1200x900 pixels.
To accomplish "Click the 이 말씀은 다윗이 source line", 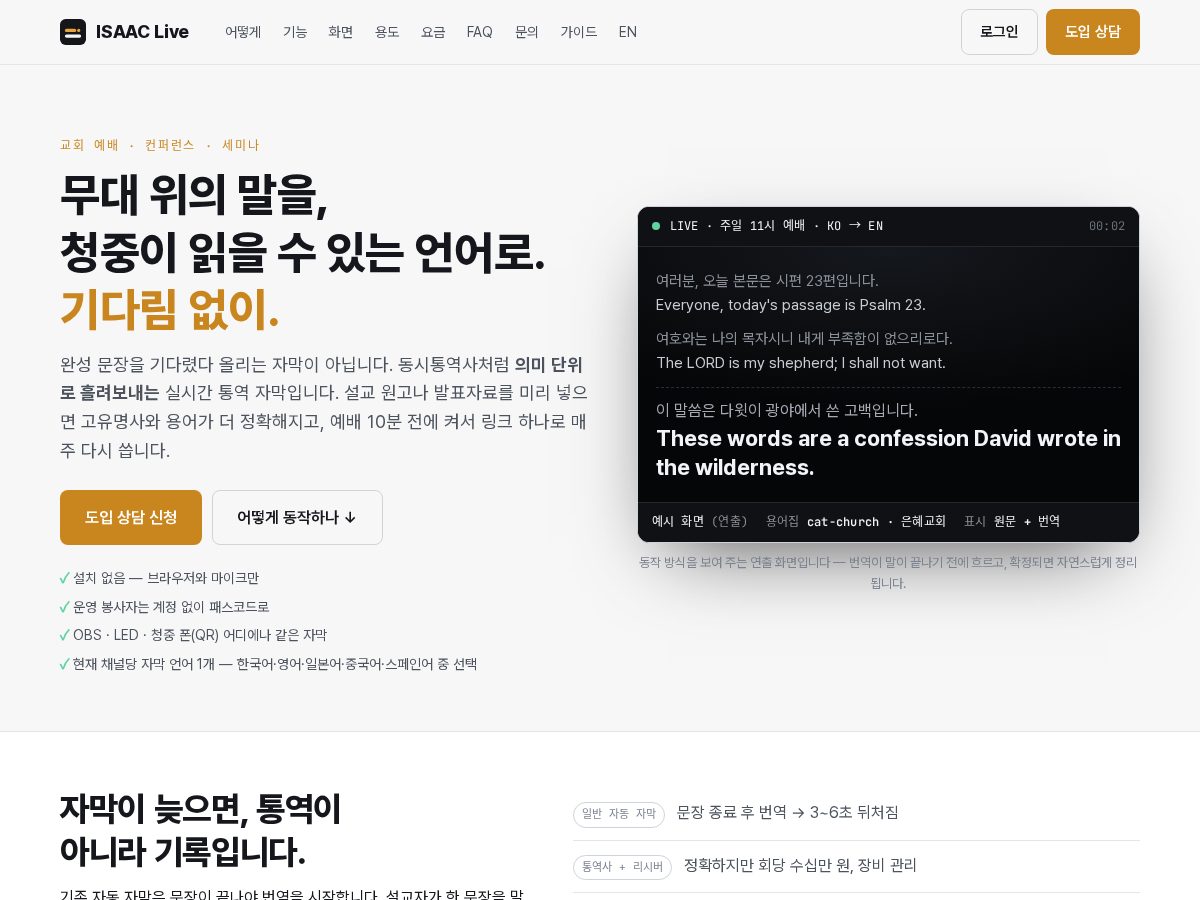I will click(787, 410).
